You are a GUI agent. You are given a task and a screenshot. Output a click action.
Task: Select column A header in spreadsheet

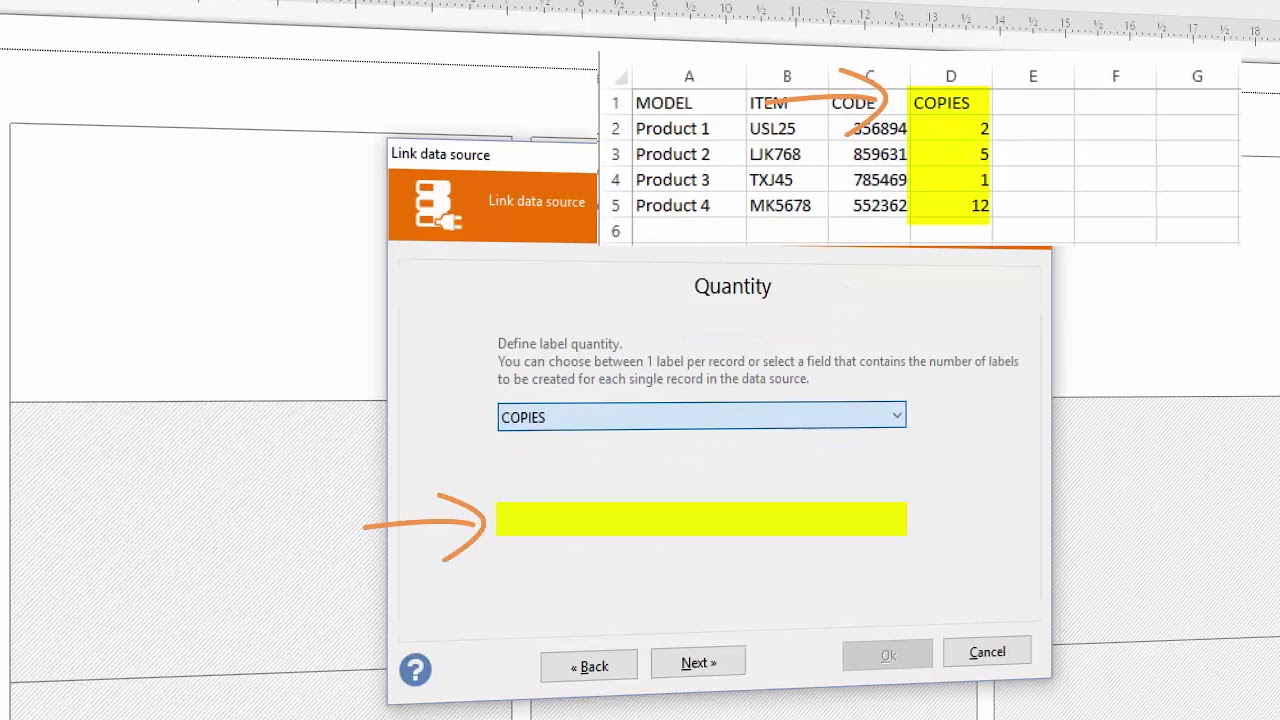coord(689,77)
